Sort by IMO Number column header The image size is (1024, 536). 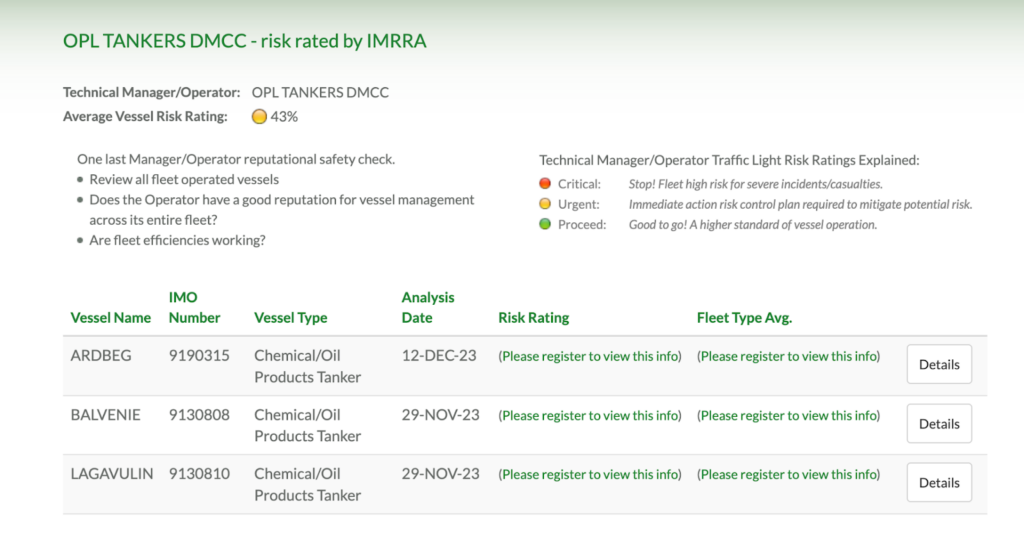(x=194, y=308)
